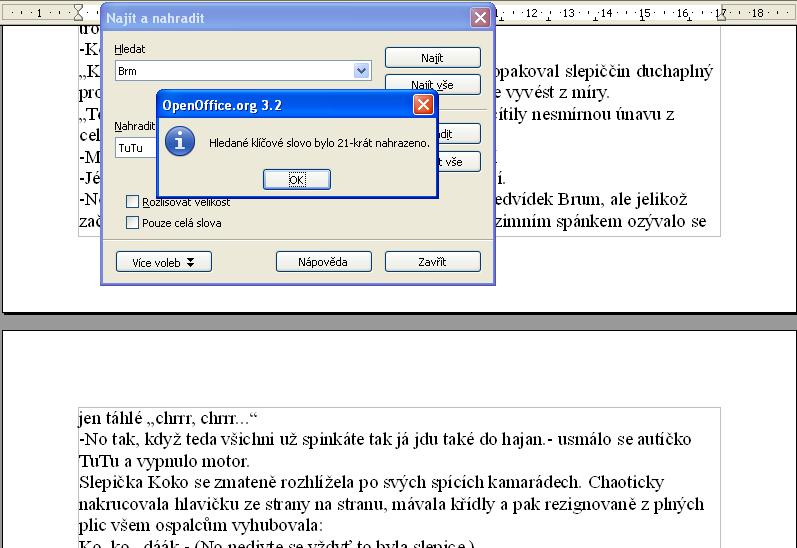Click the word TuTu in document text
Viewport: 797px width, 548px height.
coord(99,461)
